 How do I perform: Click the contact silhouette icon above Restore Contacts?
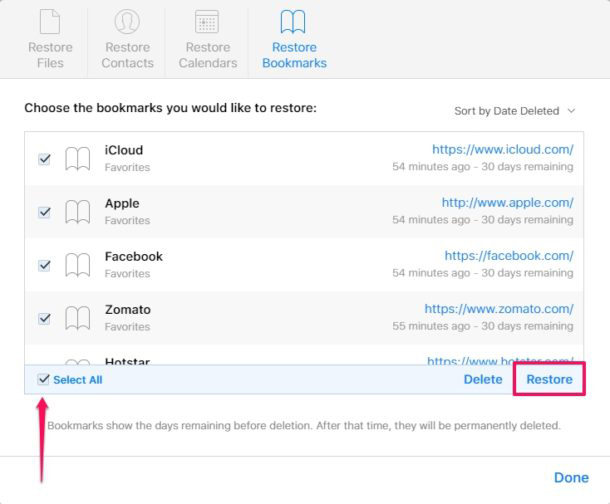(x=127, y=21)
